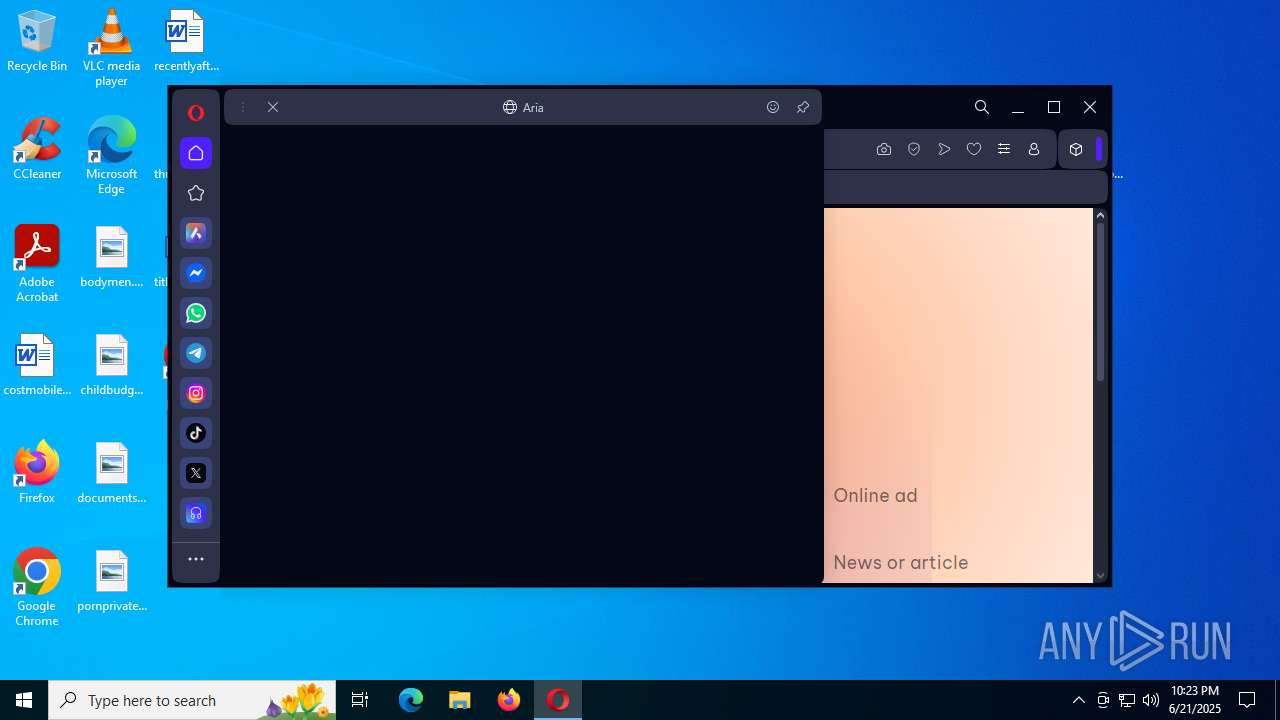Image resolution: width=1280 pixels, height=720 pixels.
Task: Open the extensions cube icon
Action: (x=1076, y=149)
